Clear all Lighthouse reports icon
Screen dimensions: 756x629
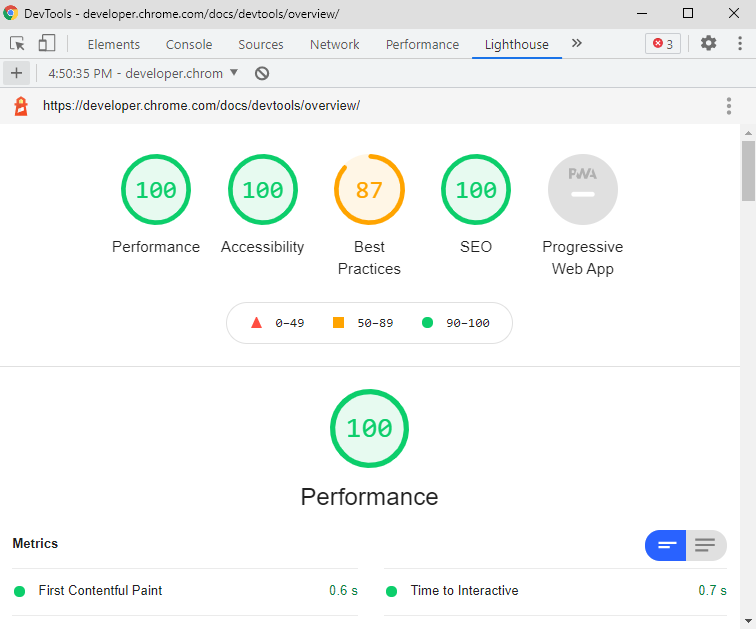pyautogui.click(x=262, y=73)
